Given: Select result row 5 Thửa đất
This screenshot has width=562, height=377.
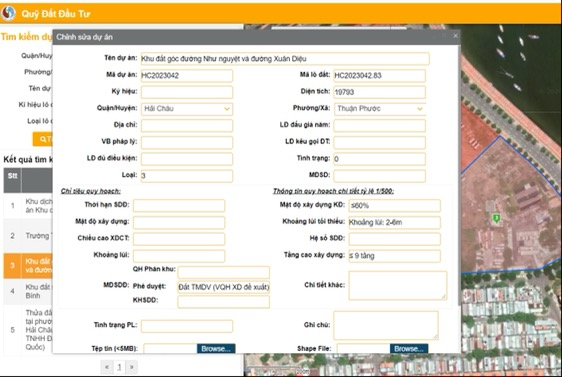Looking at the screenshot, I should click(x=28, y=330).
